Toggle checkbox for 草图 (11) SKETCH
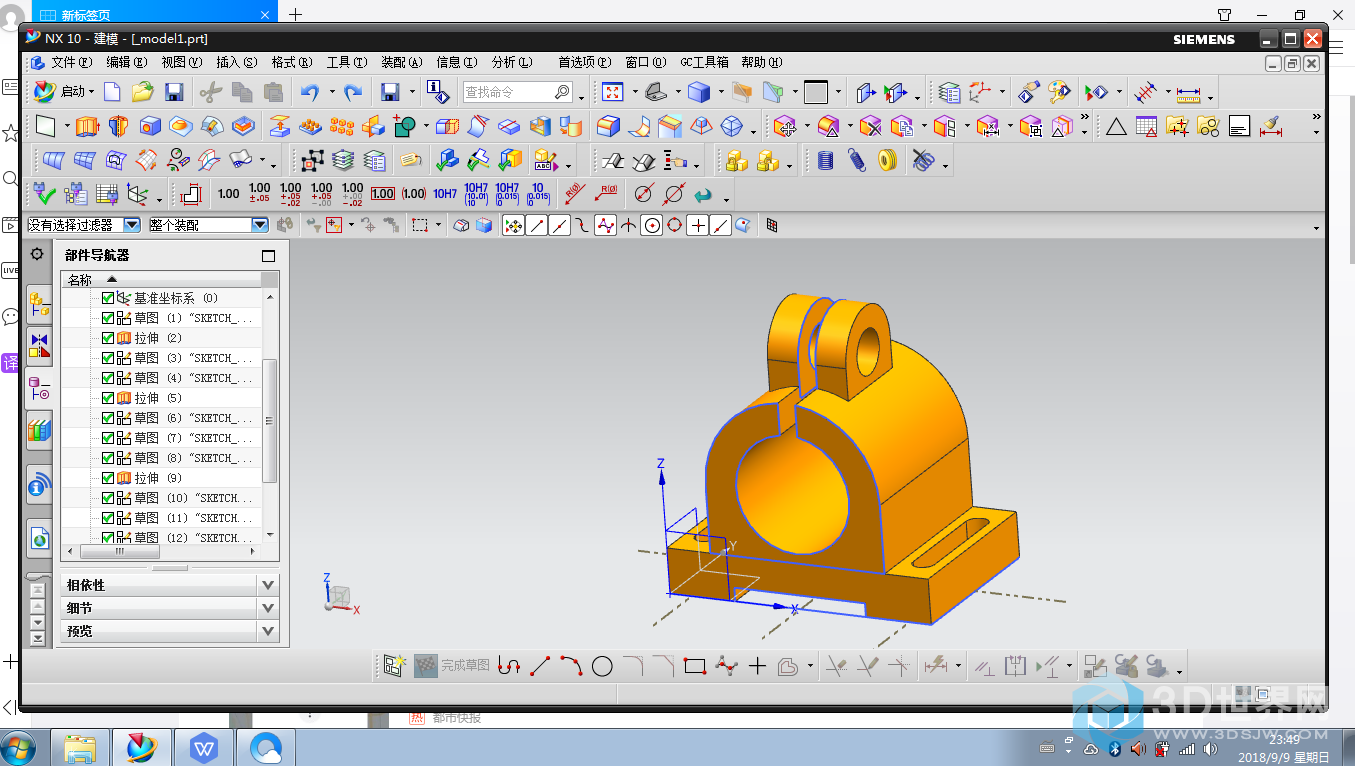The image size is (1355, 766). pyautogui.click(x=108, y=518)
